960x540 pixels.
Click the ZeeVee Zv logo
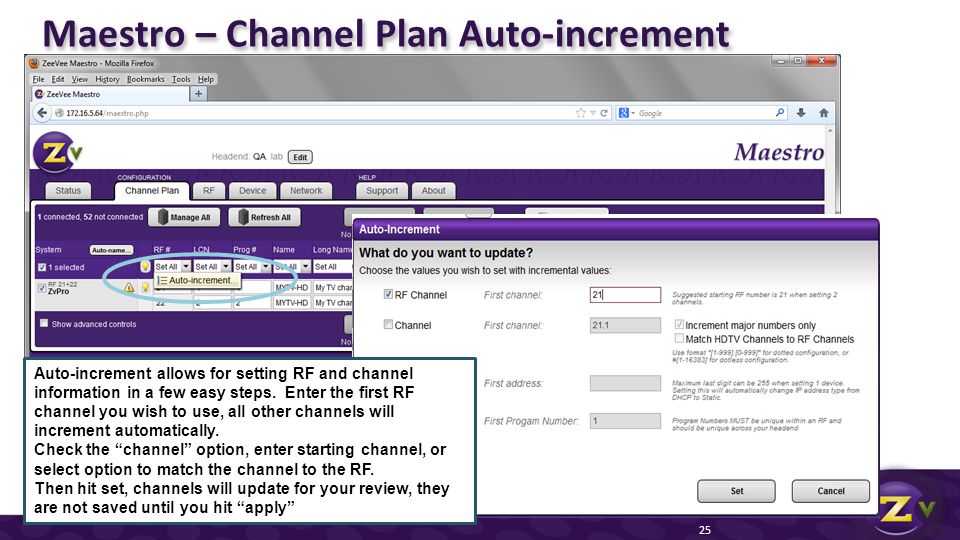point(56,152)
